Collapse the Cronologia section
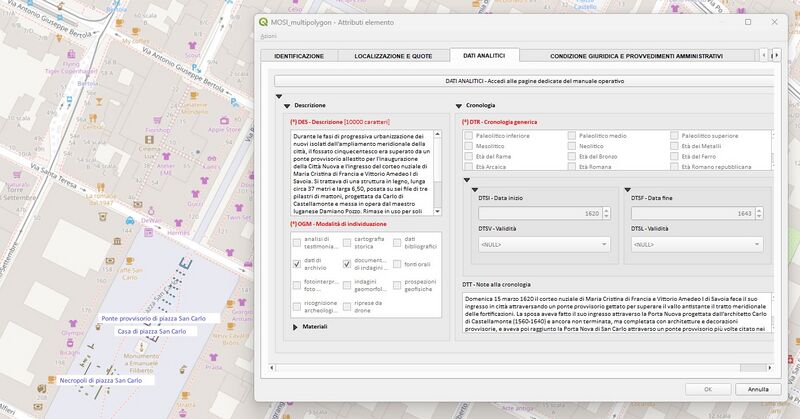 coord(459,105)
